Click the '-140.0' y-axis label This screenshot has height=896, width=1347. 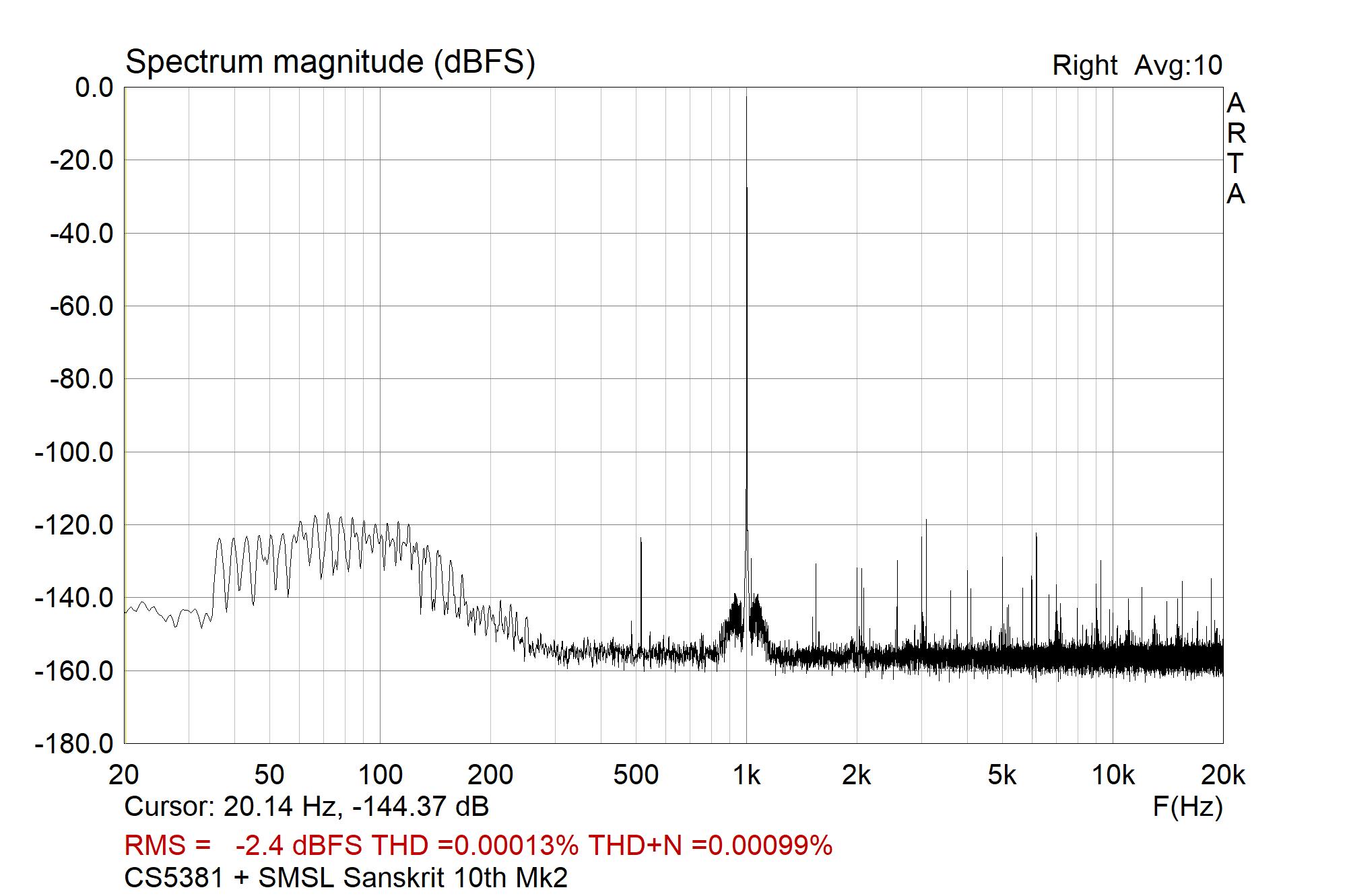pyautogui.click(x=75, y=598)
